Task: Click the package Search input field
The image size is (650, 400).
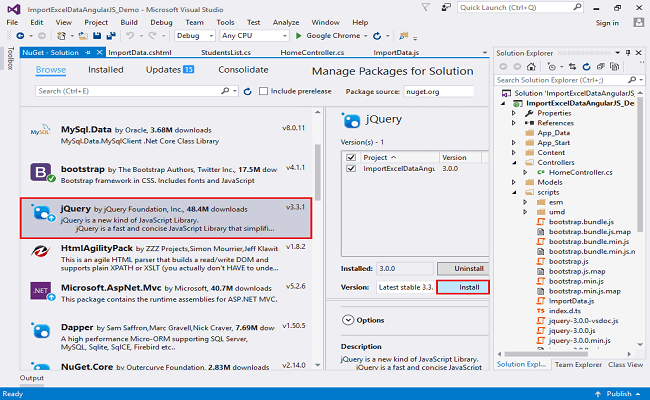Action: [136, 91]
